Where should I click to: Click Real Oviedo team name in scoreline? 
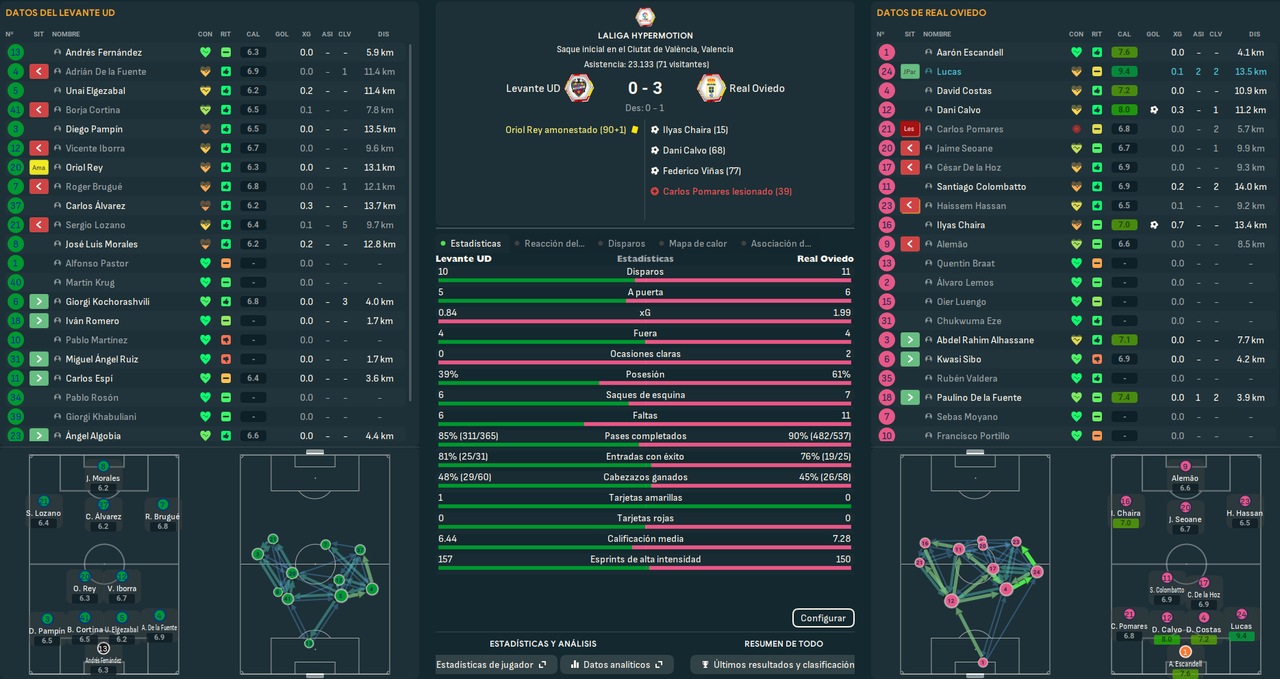(x=757, y=88)
